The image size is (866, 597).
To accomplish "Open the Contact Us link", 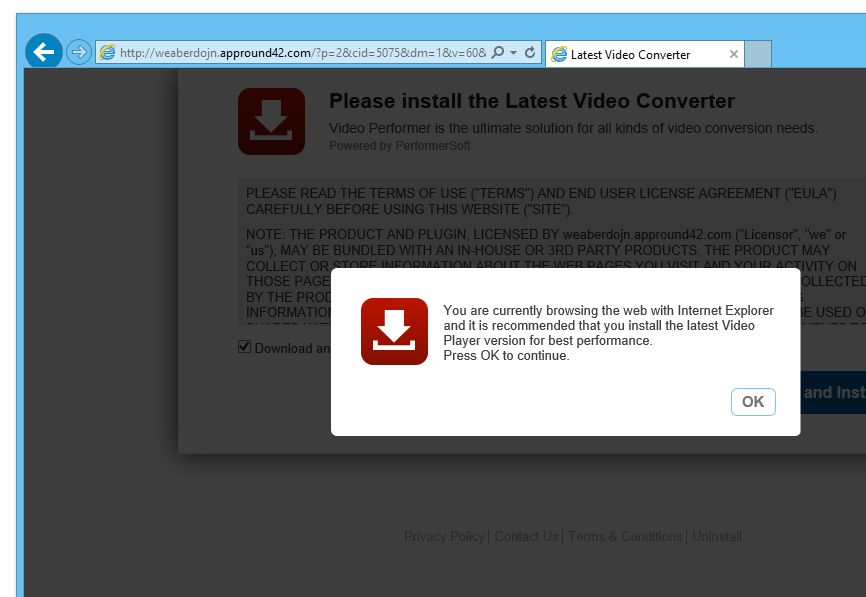I will click(x=526, y=536).
